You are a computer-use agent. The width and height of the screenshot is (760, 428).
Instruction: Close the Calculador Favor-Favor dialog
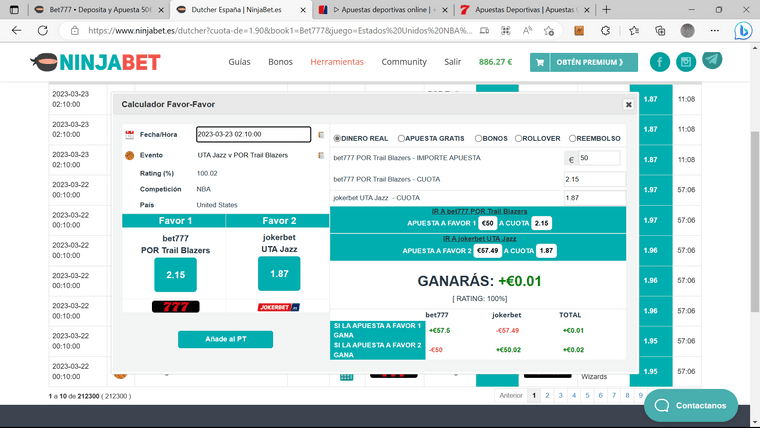click(629, 104)
